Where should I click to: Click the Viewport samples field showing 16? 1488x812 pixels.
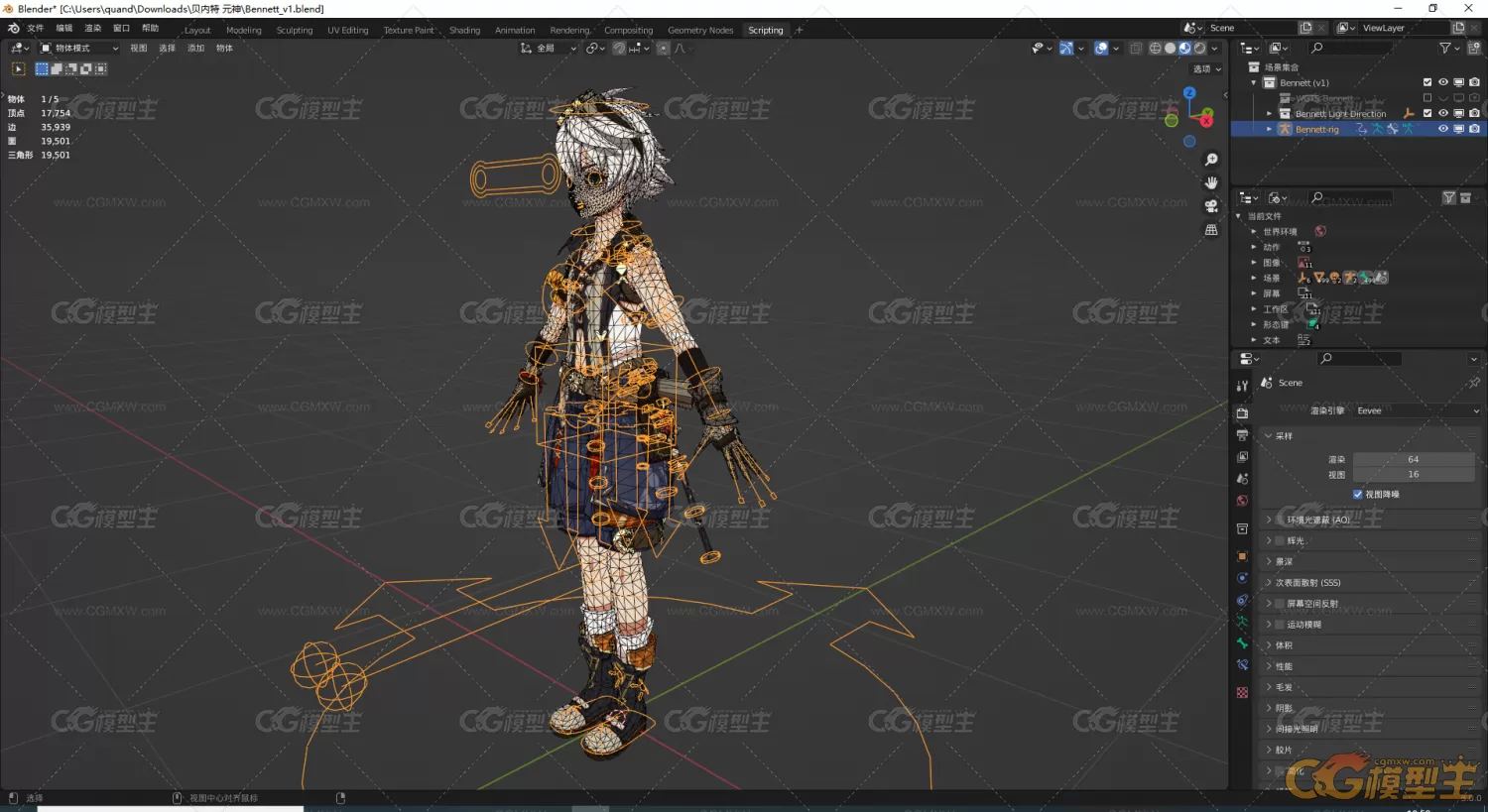click(1414, 474)
